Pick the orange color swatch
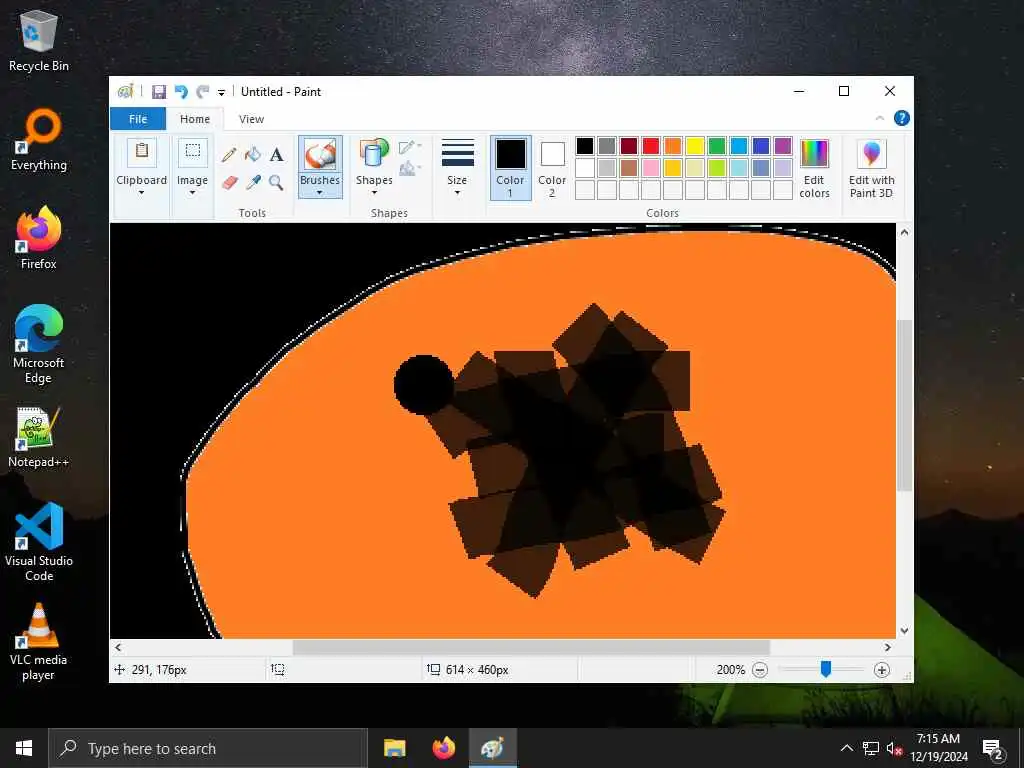 tap(673, 146)
